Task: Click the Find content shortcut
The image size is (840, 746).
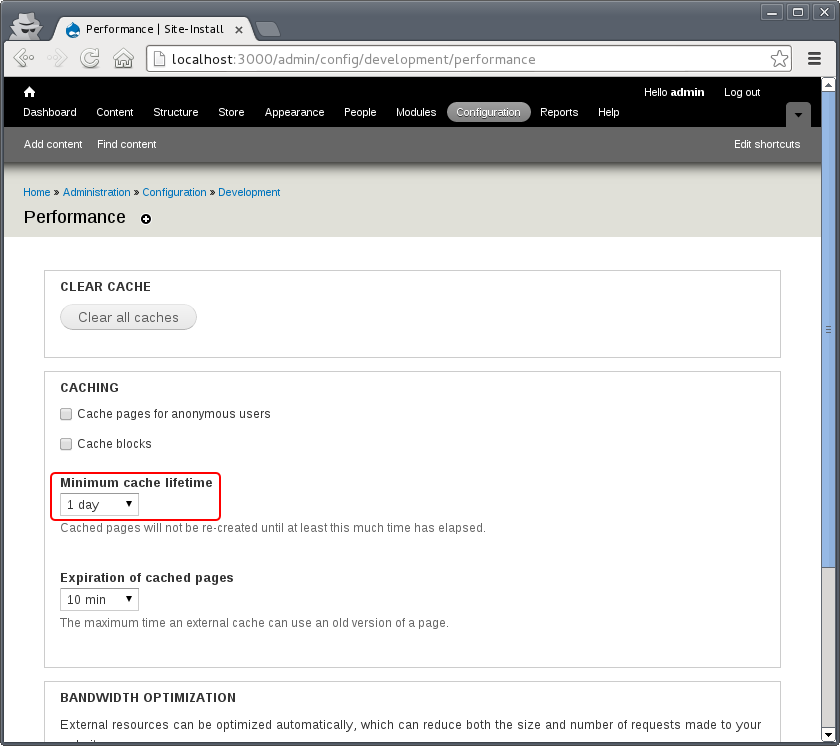Action: point(126,144)
